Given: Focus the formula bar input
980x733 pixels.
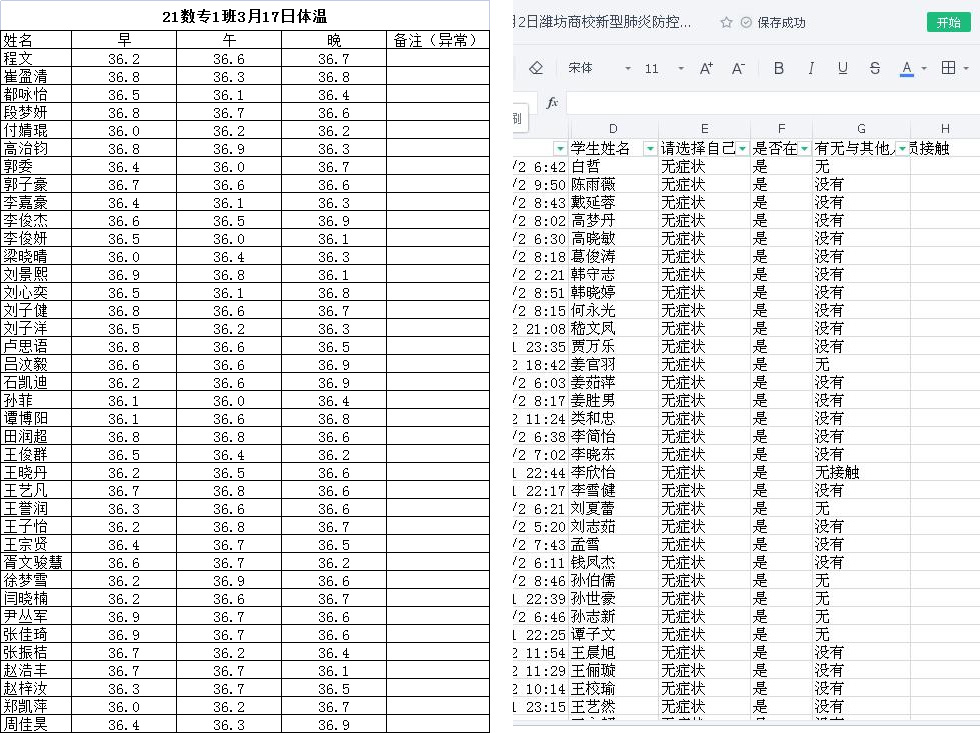Looking at the screenshot, I should (773, 102).
